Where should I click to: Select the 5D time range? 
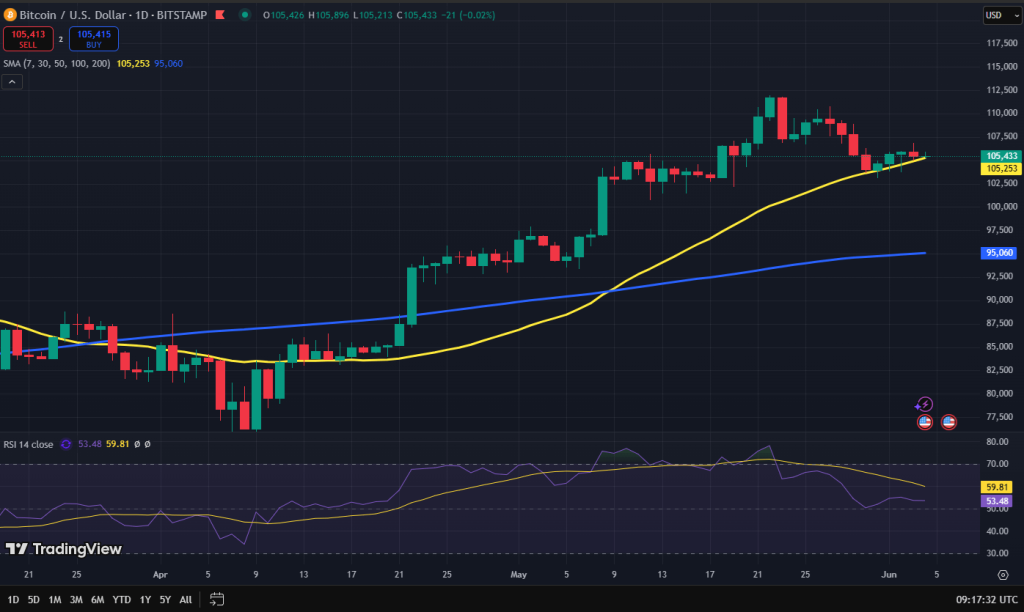click(x=34, y=599)
